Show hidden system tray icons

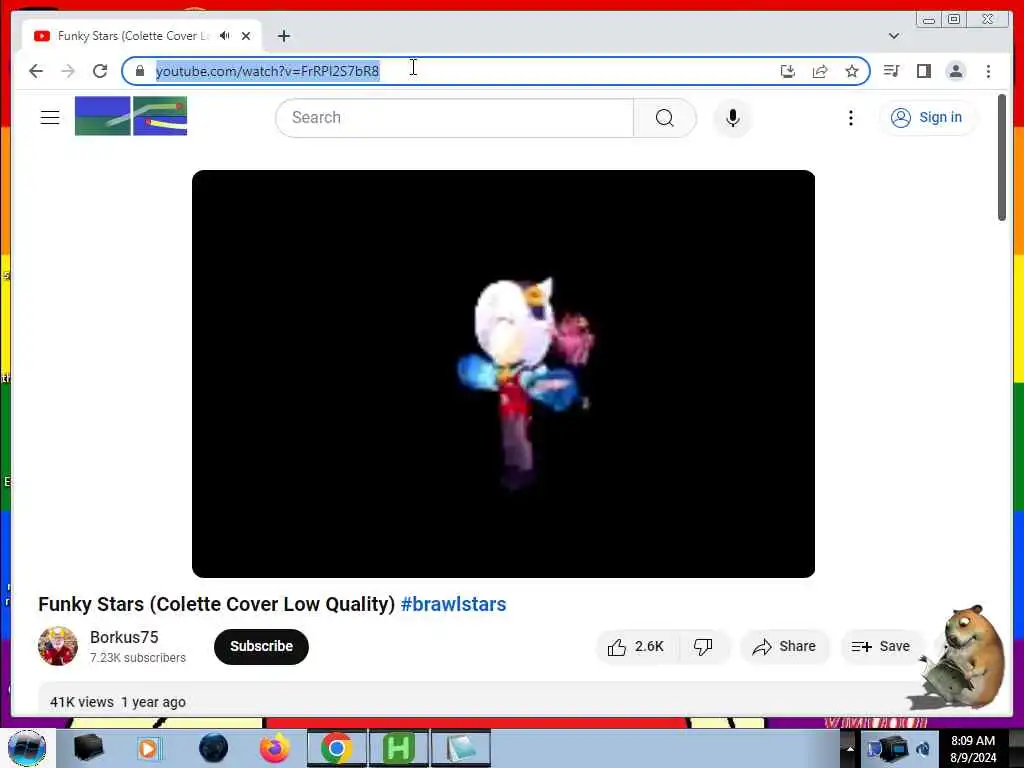(x=850, y=748)
